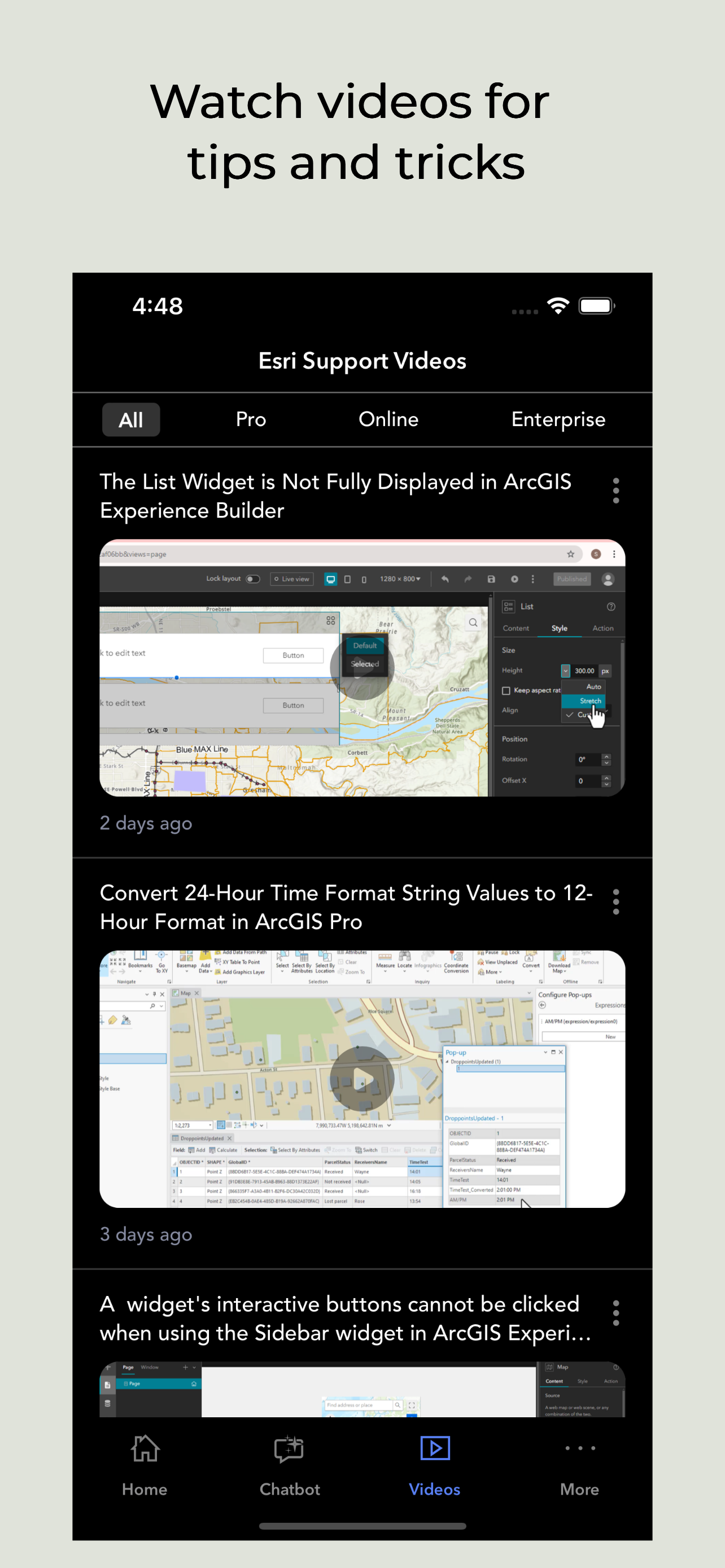Go to the Home tab icon
This screenshot has width=725, height=1568.
145,1448
